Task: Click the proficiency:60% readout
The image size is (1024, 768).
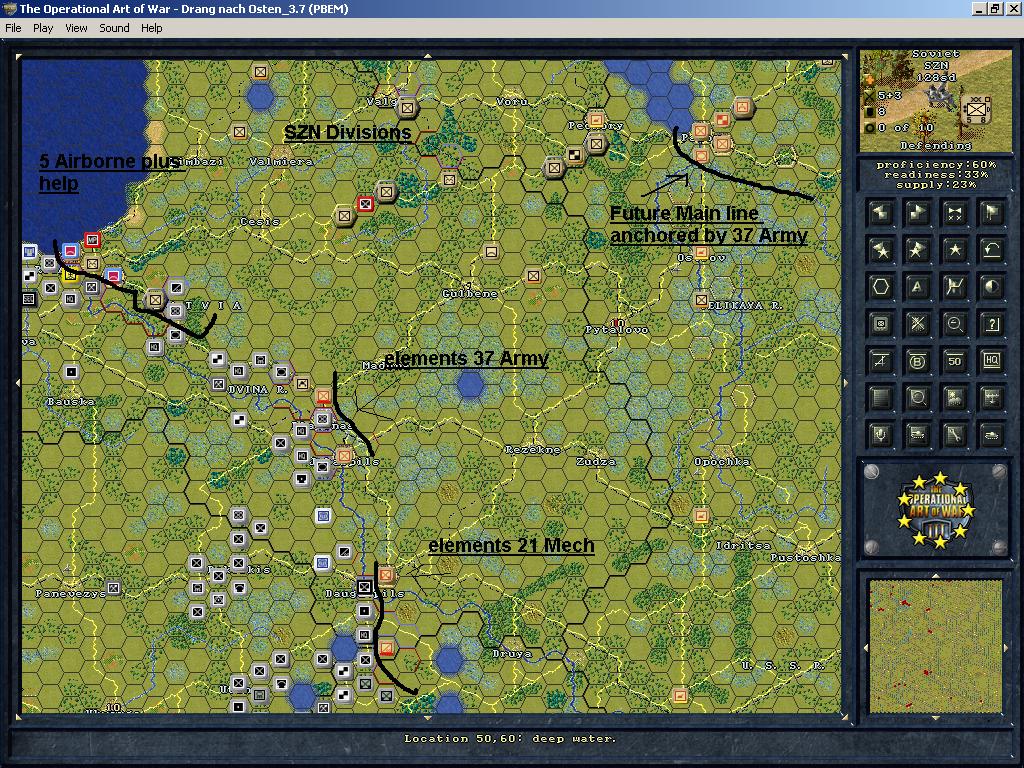Action: [936, 165]
